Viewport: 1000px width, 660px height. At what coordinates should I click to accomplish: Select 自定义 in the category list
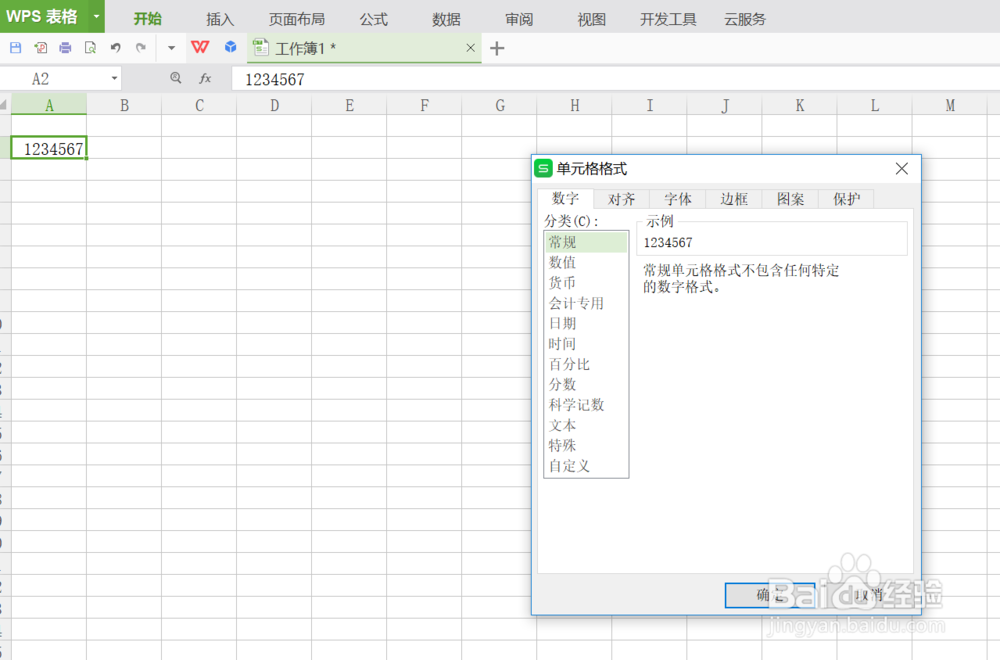[x=585, y=466]
